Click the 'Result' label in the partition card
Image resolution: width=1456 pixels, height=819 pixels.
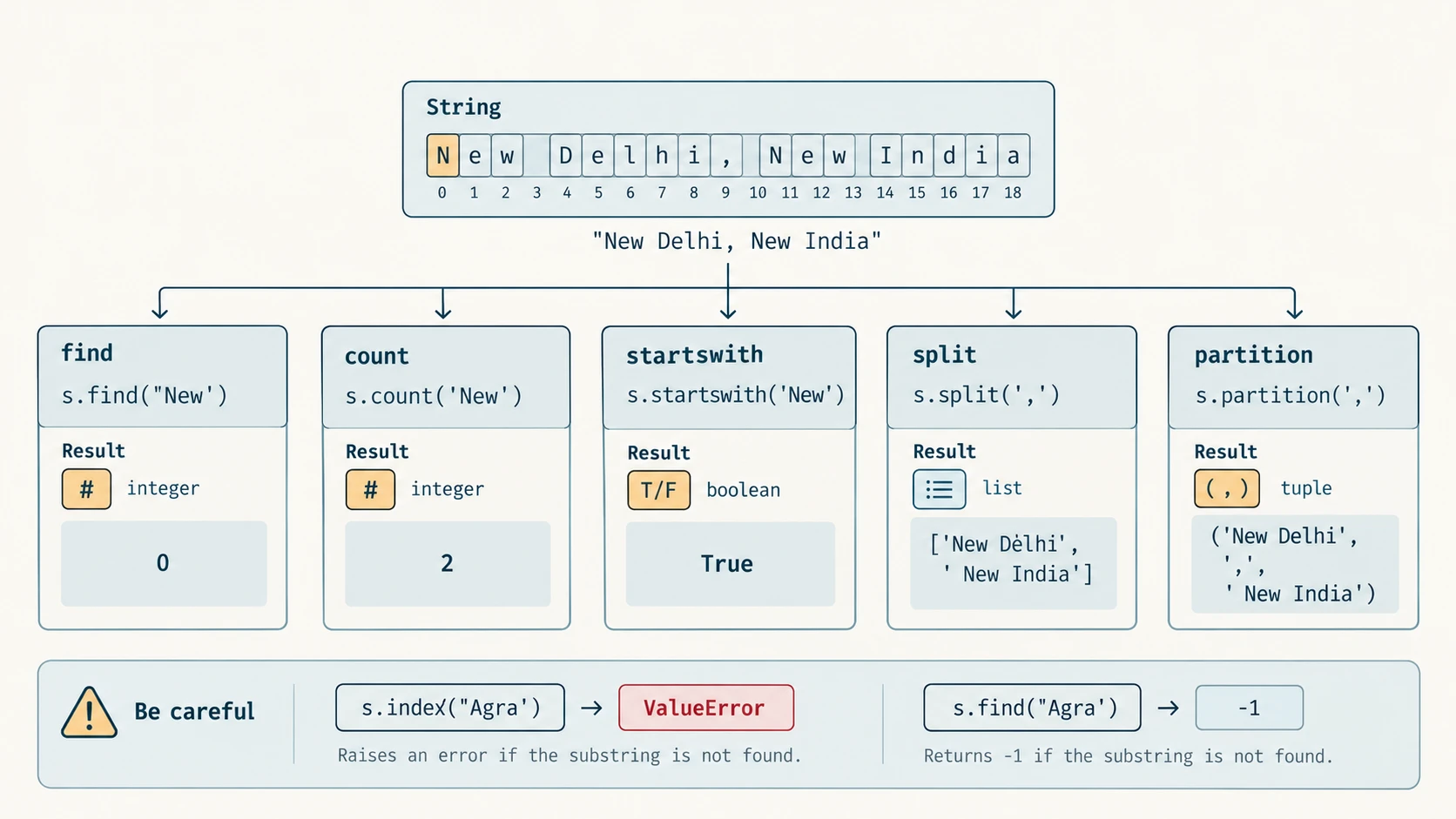click(1225, 452)
